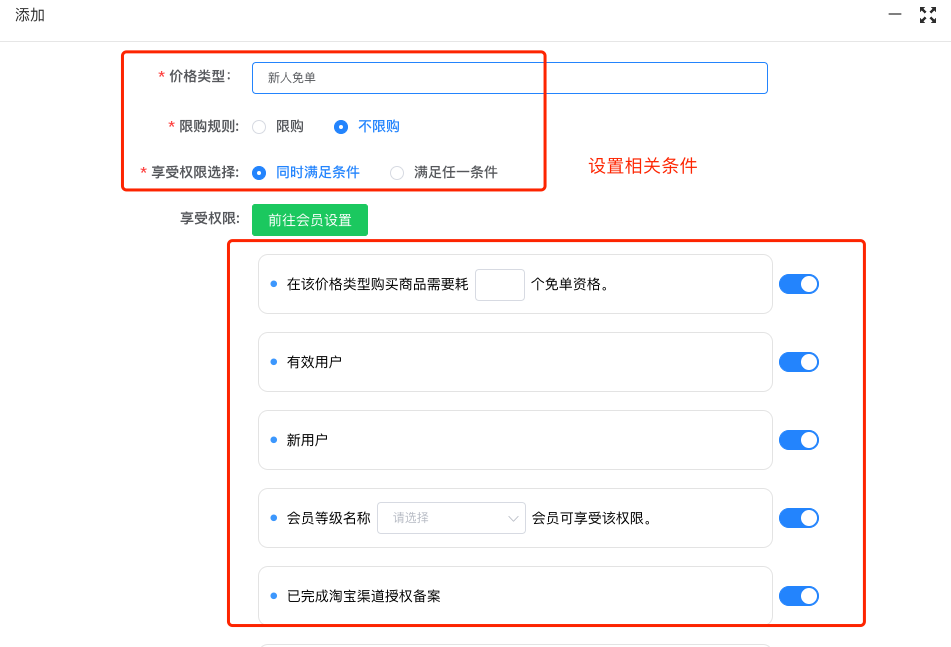Select the 限购 radio option
Image resolution: width=951 pixels, height=647 pixels.
[278, 126]
